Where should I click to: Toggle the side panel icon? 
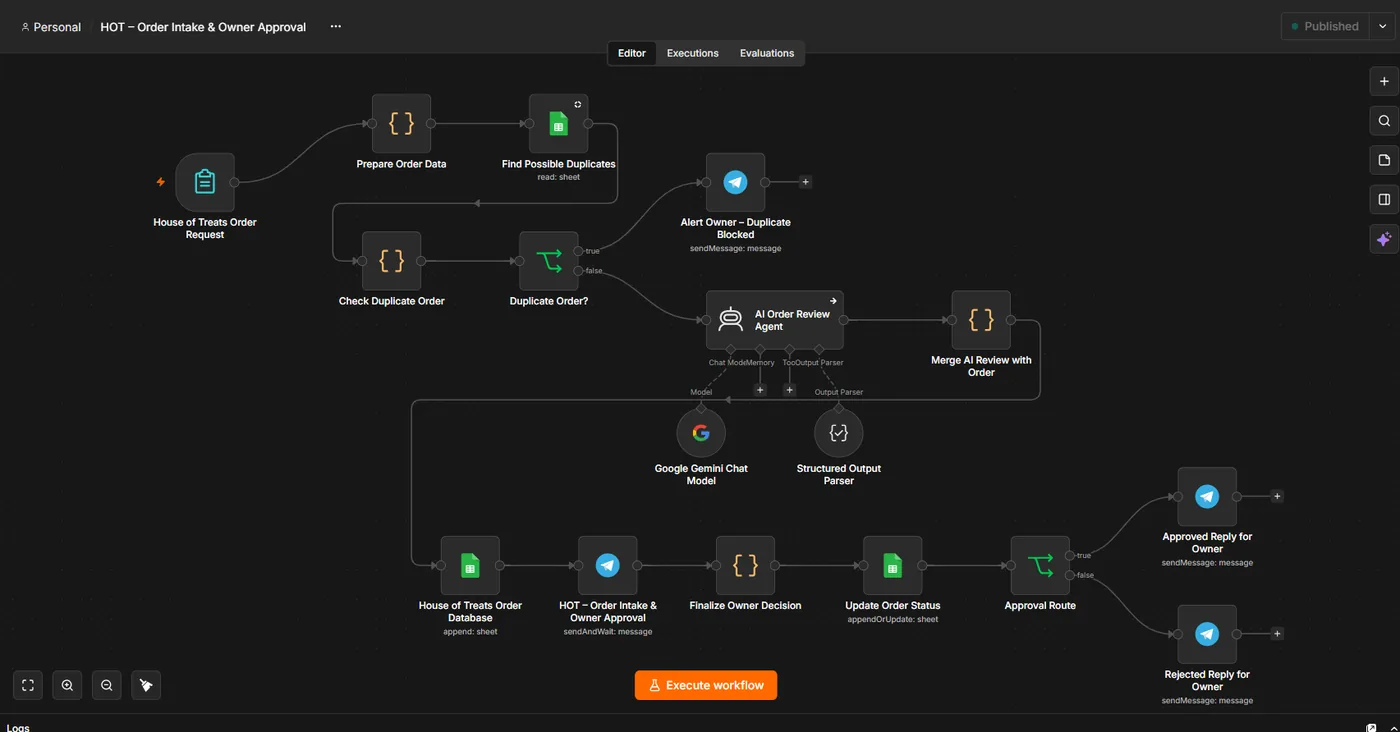(x=1384, y=199)
